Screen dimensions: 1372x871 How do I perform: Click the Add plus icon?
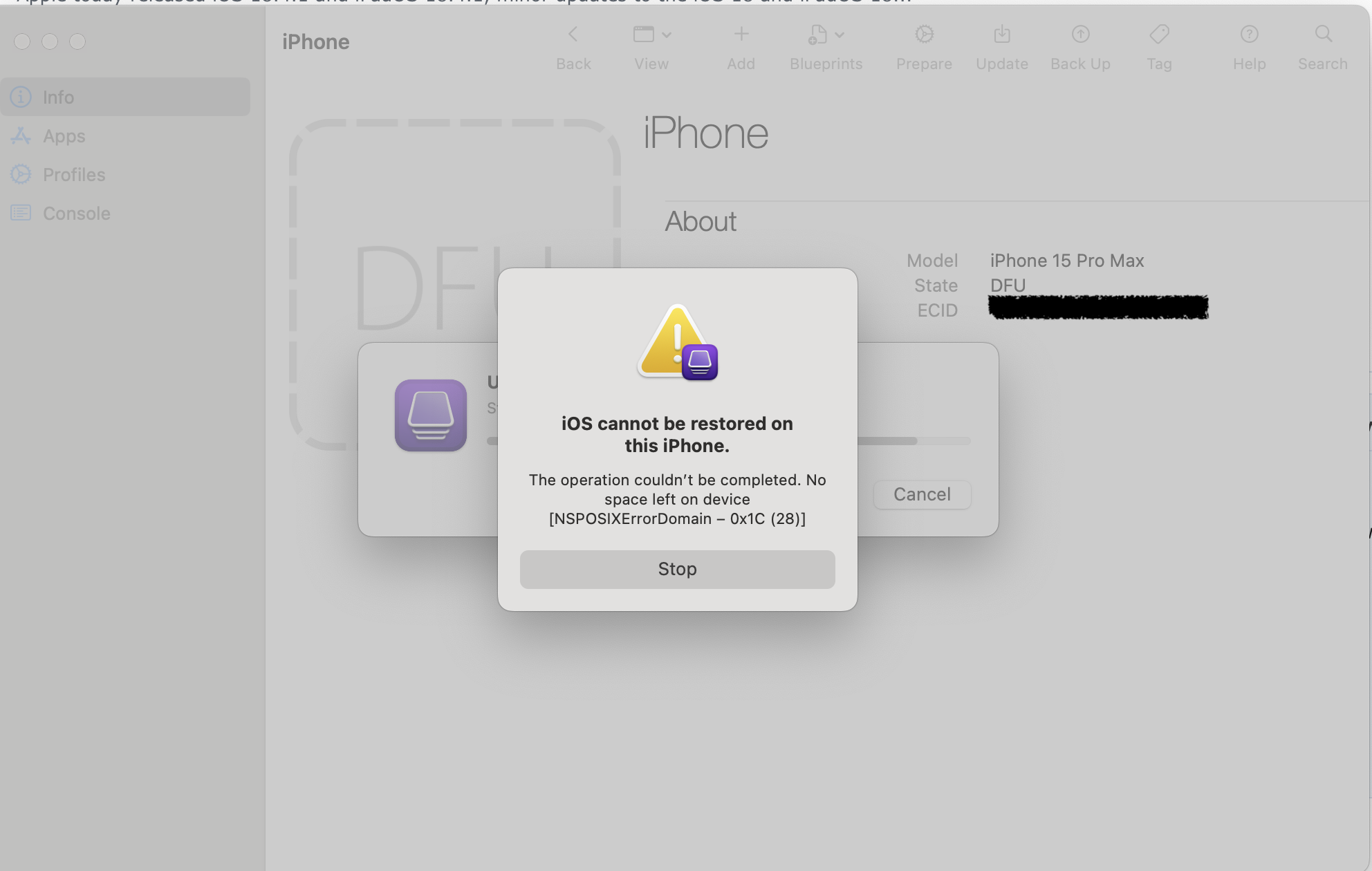click(741, 34)
